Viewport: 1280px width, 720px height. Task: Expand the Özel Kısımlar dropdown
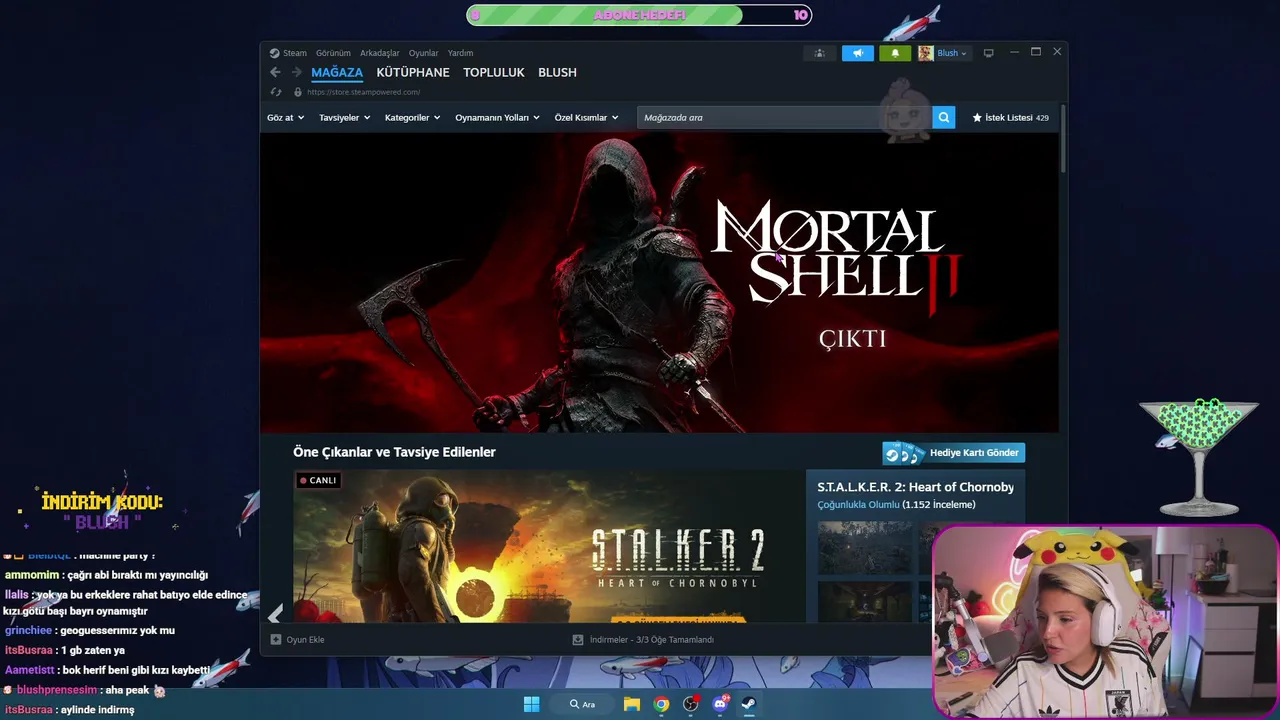586,118
